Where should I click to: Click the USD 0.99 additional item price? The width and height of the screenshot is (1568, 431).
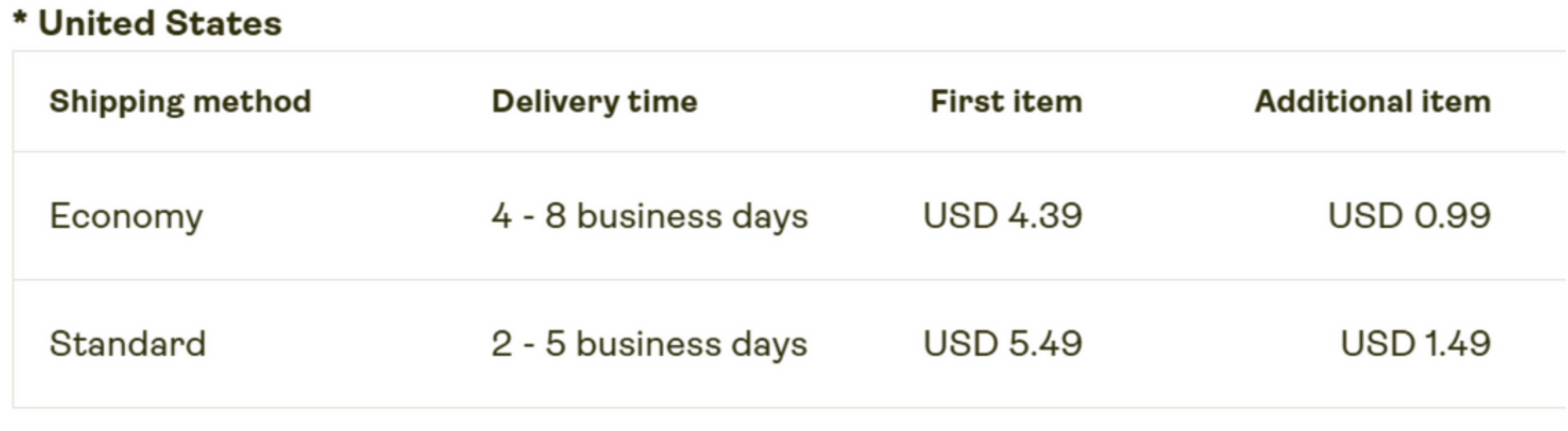(1410, 215)
